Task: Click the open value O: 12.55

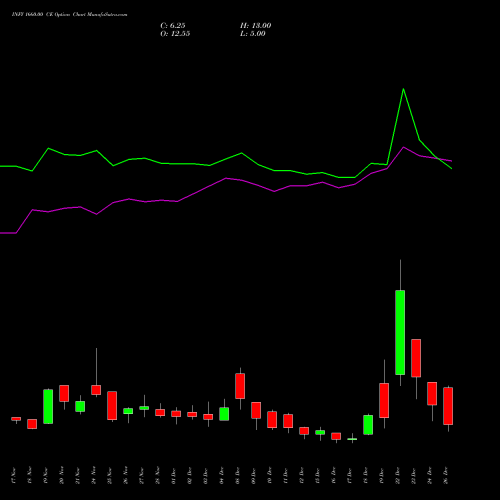Action: click(x=175, y=34)
